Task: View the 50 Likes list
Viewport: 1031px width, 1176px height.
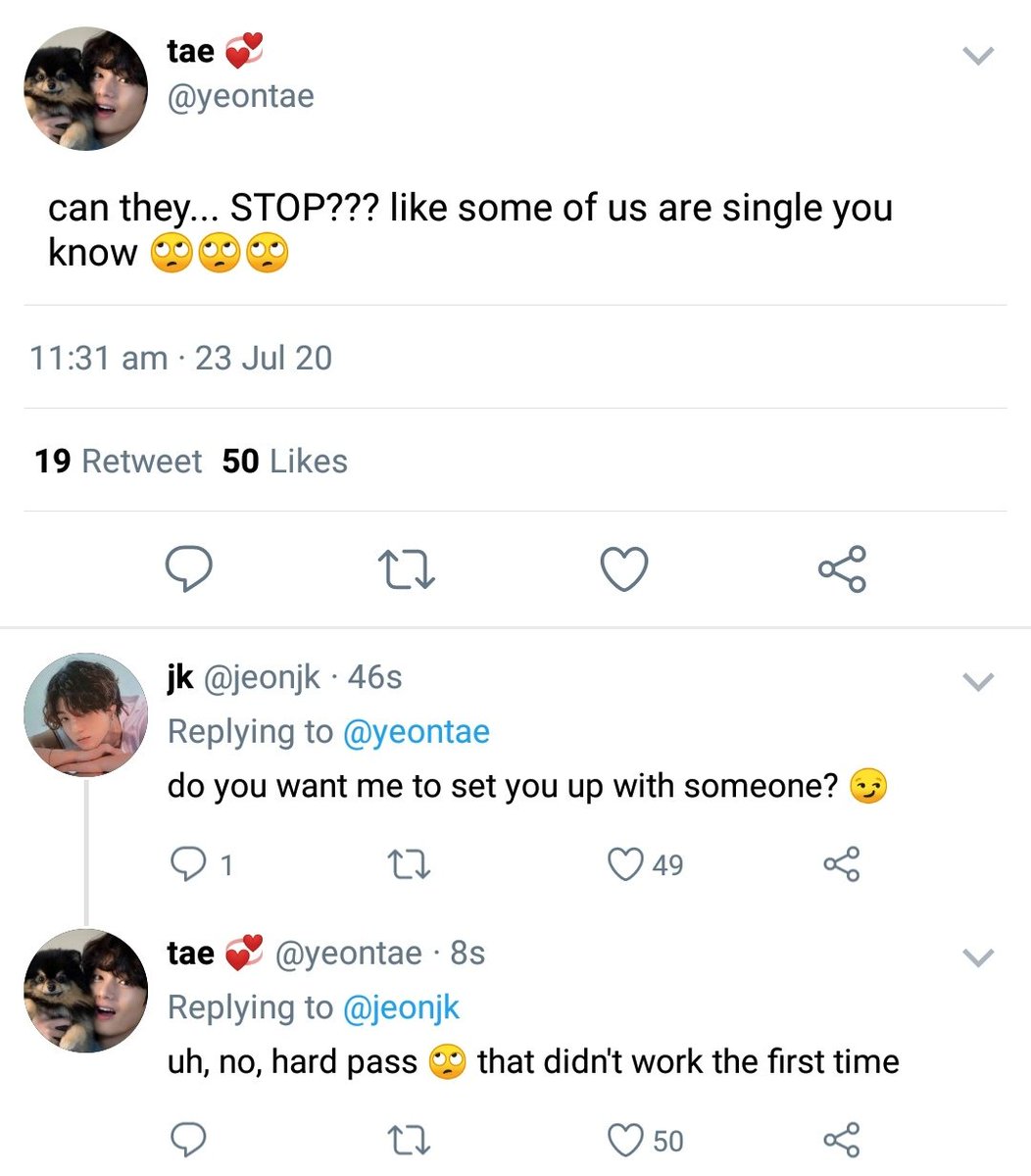Action: (x=284, y=461)
